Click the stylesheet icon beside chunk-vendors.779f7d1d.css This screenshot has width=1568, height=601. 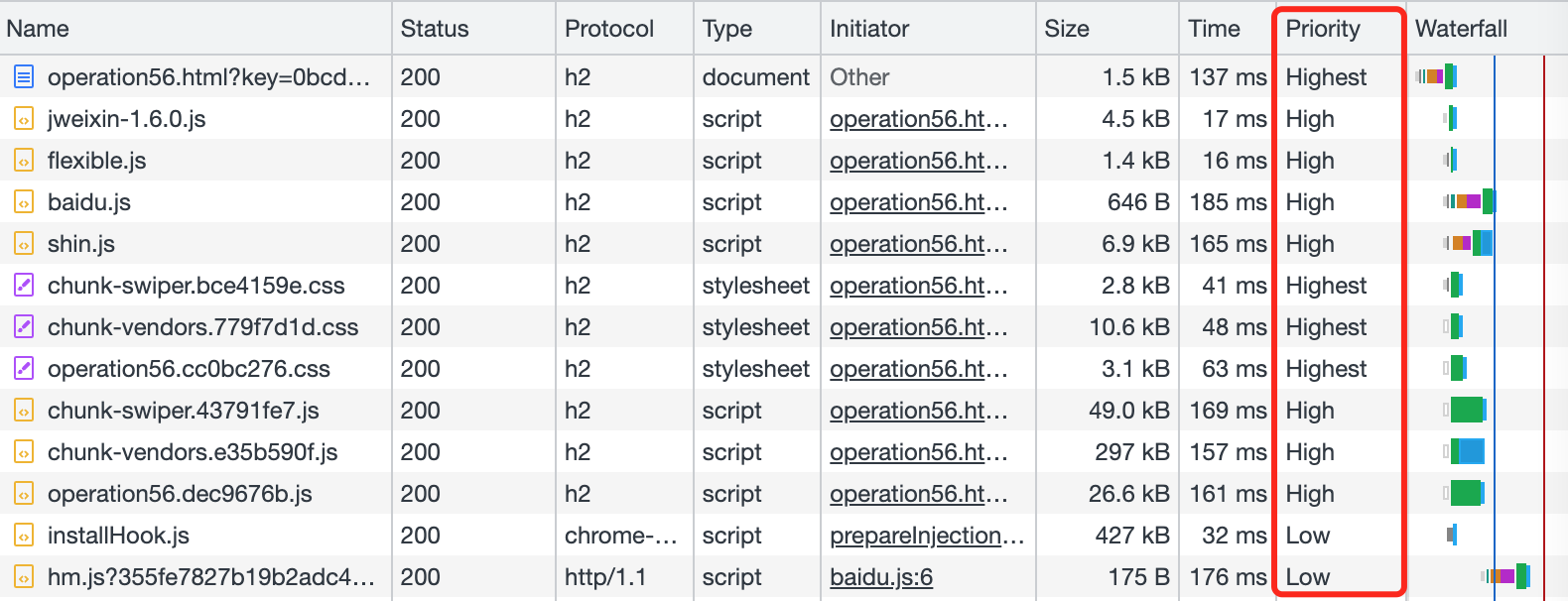point(24,327)
